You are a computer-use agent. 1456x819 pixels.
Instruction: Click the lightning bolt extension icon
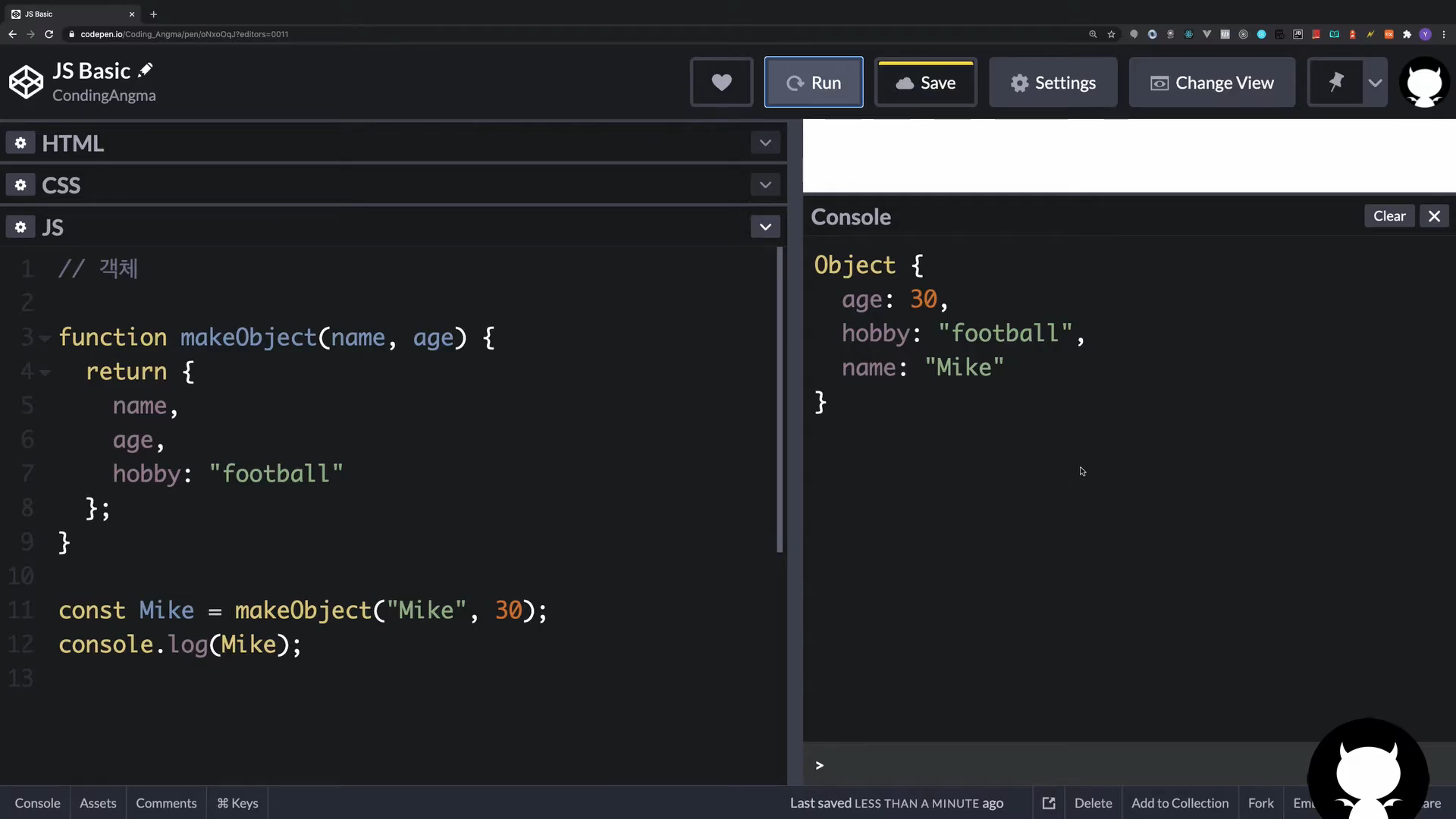pyautogui.click(x=1370, y=34)
